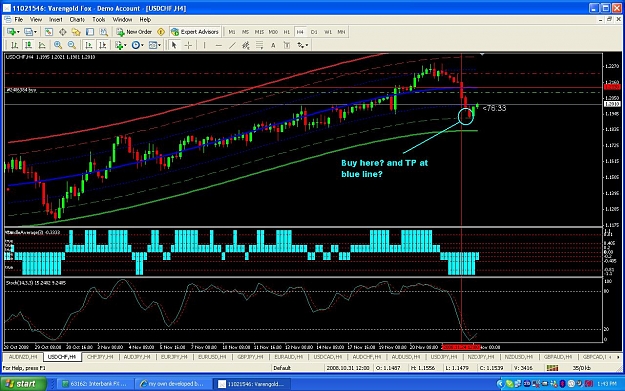Click the chart shift triangle marker
Screen dimensions: 625x391
point(482,54)
